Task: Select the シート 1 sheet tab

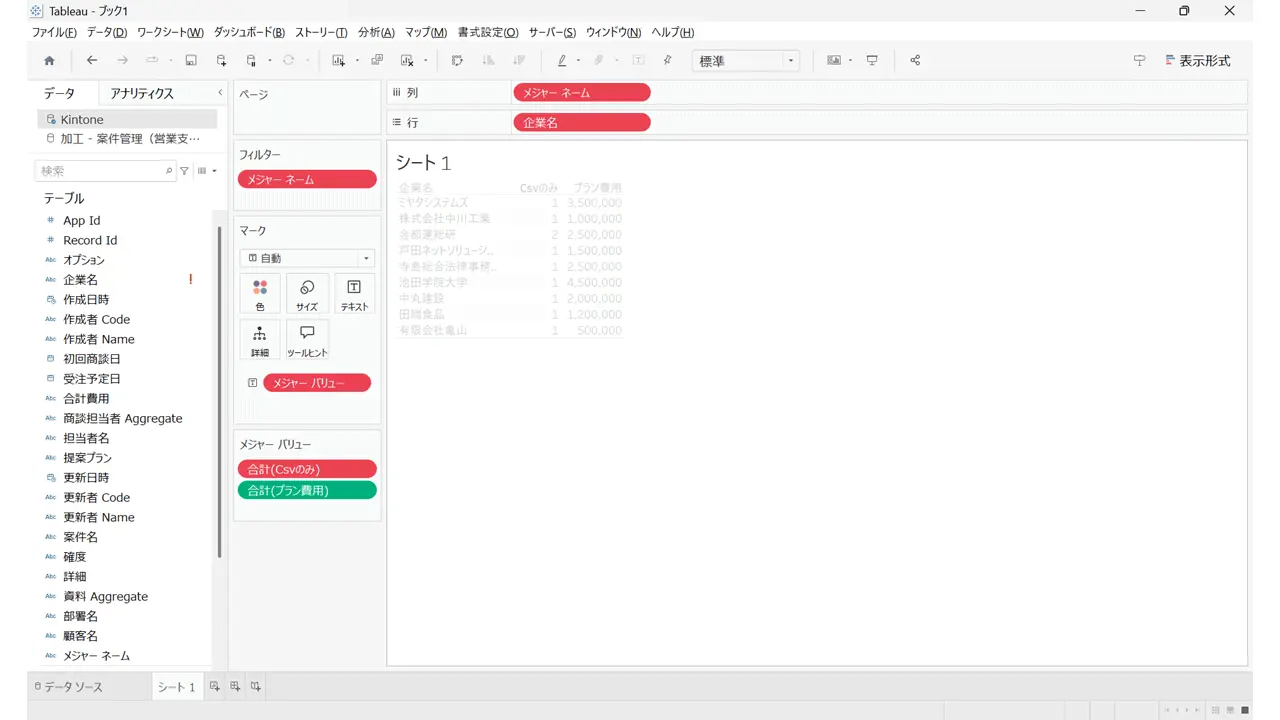Action: point(177,687)
